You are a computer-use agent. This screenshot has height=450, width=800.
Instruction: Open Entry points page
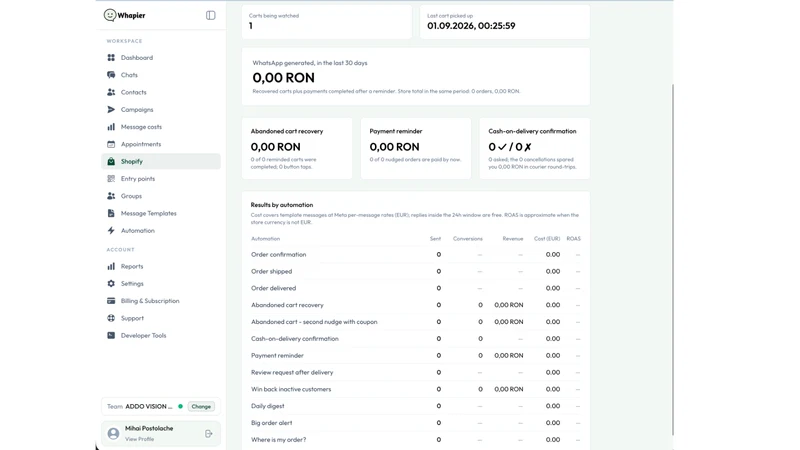[161, 179]
